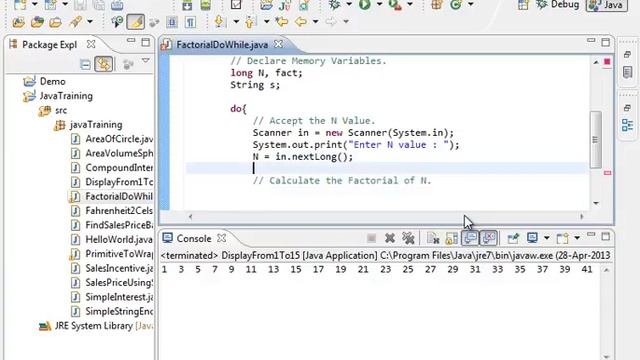The height and width of the screenshot is (360, 640).
Task: Click the New Java Package icon
Action: click(437, 5)
